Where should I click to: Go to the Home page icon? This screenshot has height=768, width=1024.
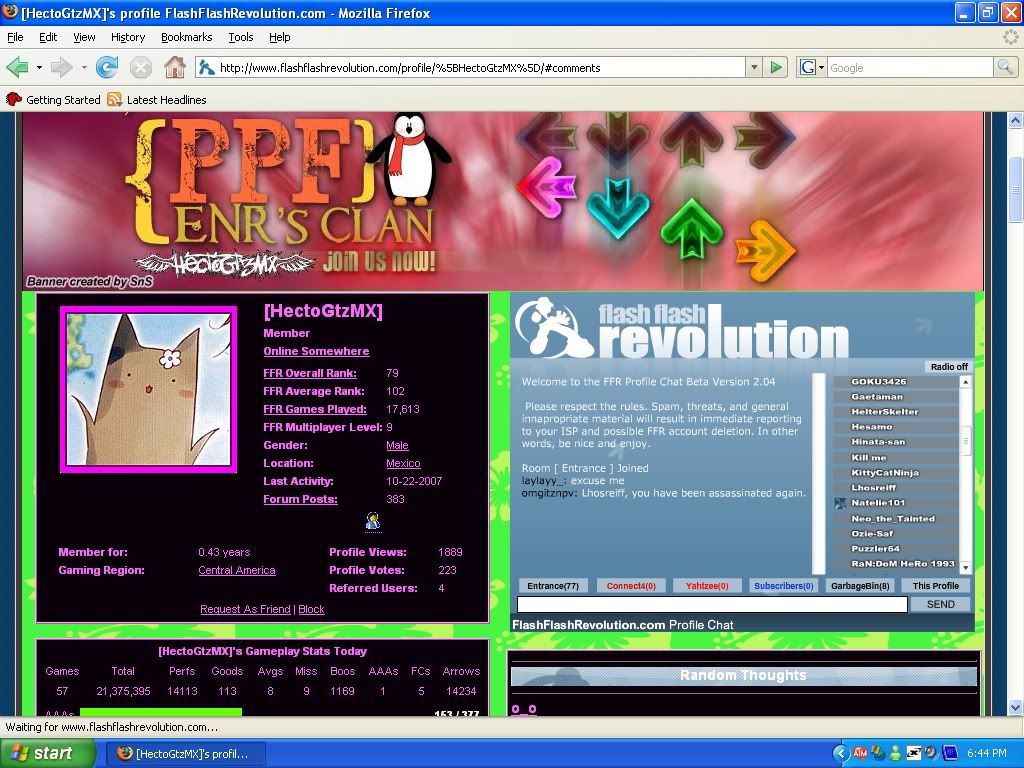coord(175,68)
